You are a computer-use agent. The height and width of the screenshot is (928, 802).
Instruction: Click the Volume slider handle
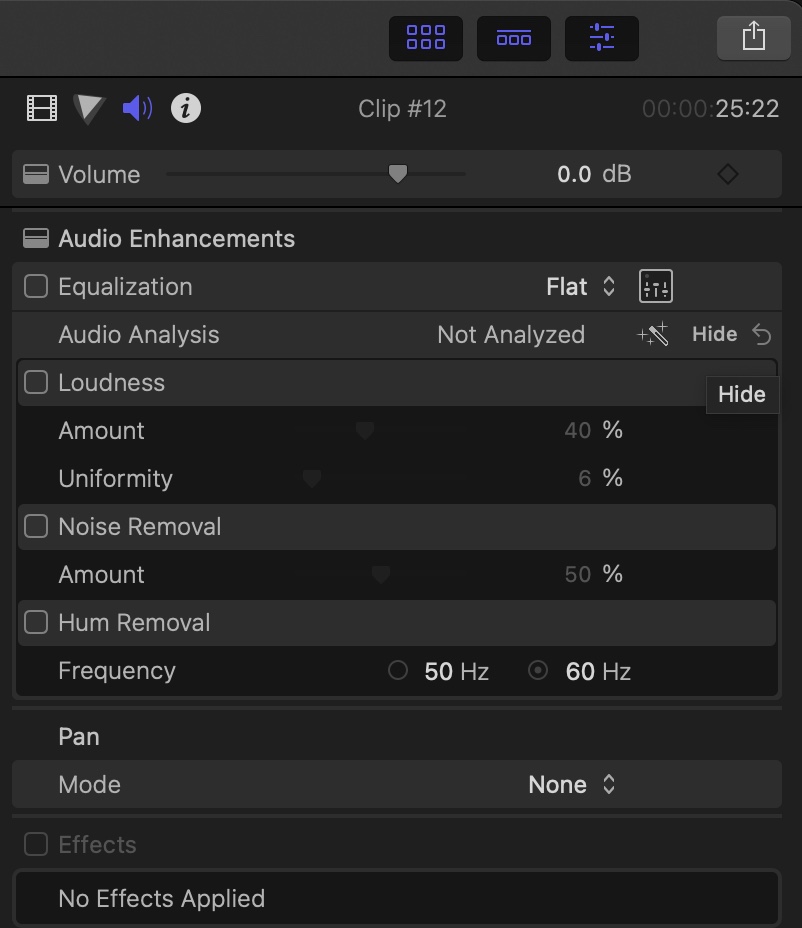click(398, 174)
